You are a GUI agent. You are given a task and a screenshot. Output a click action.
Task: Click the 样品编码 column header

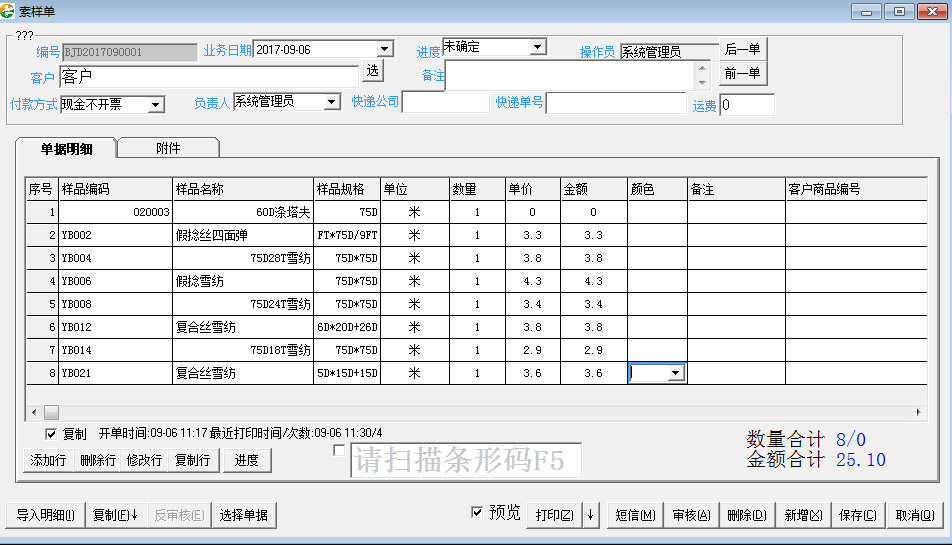pyautogui.click(x=115, y=189)
